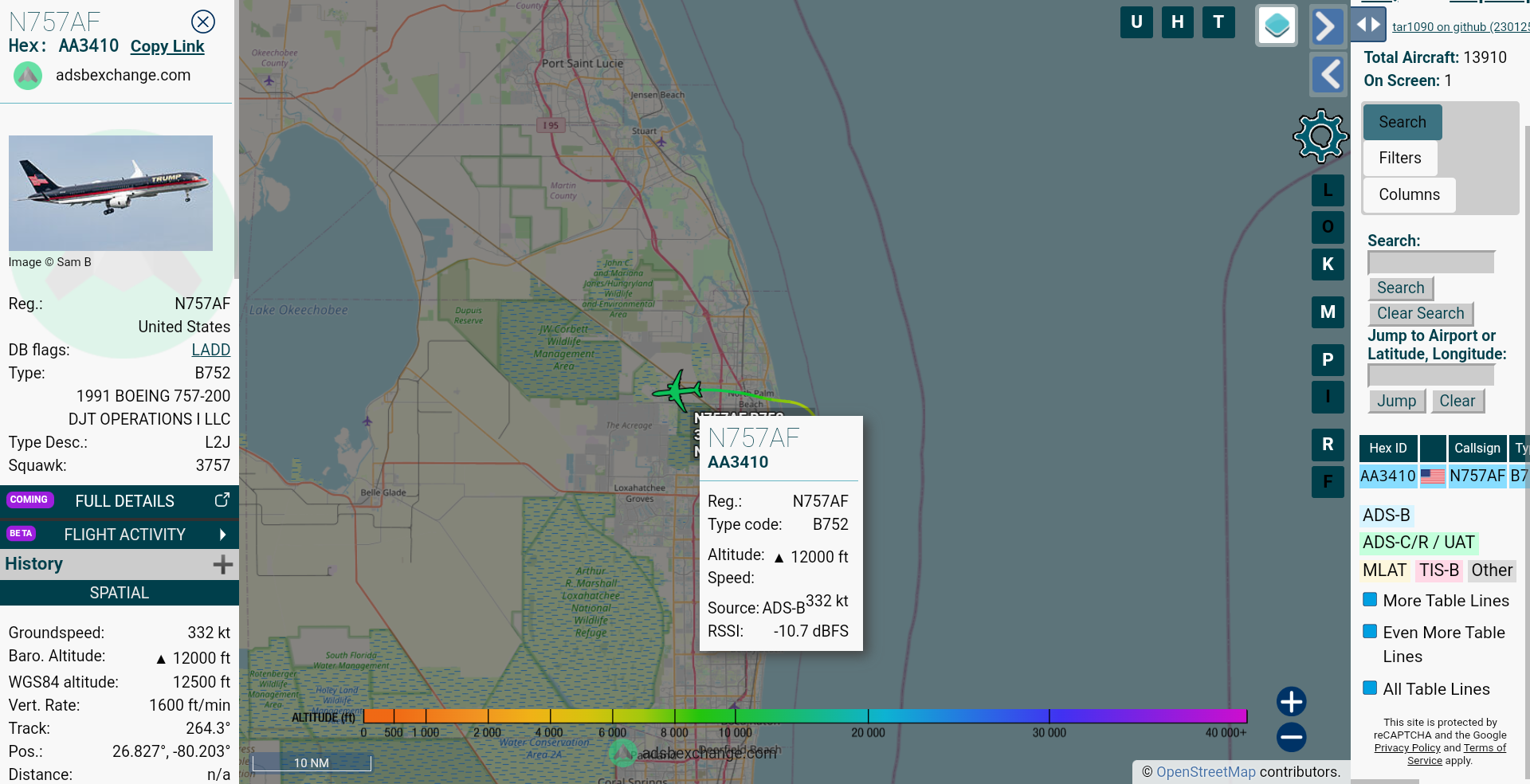Click the T map toggle button
Viewport: 1530px width, 784px height.
pyautogui.click(x=1218, y=22)
